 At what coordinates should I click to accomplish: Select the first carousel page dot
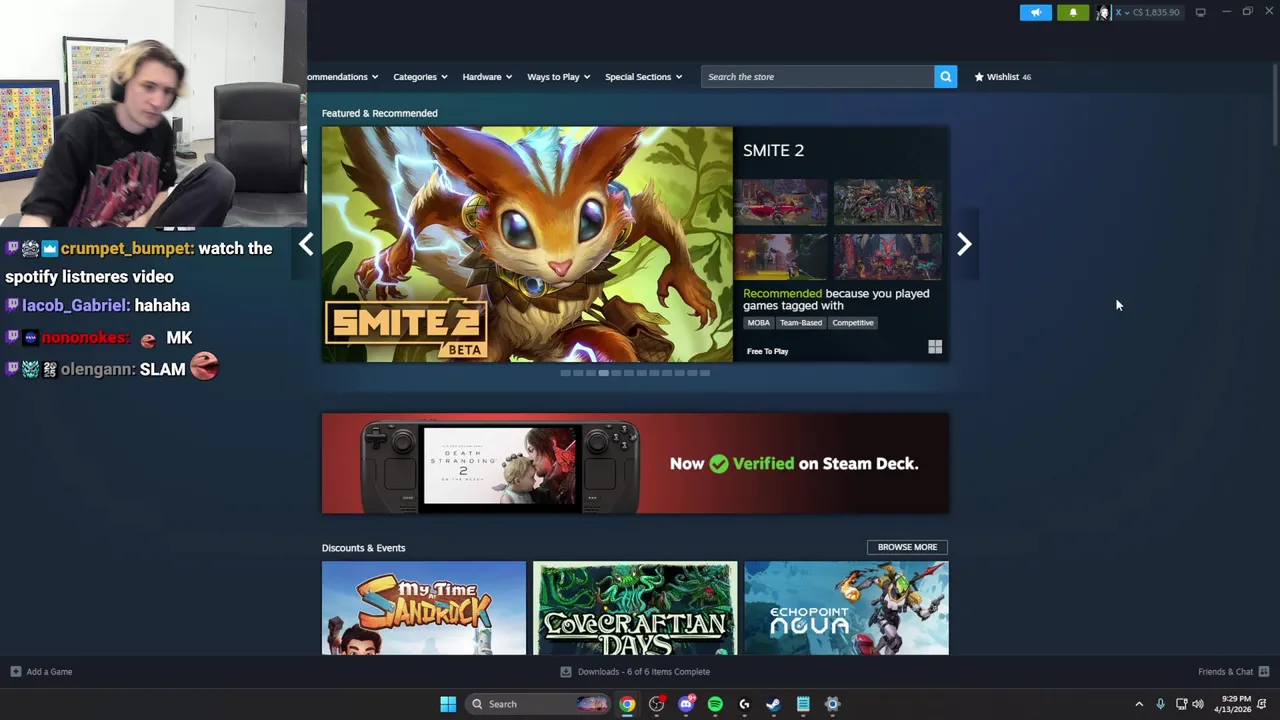565,373
